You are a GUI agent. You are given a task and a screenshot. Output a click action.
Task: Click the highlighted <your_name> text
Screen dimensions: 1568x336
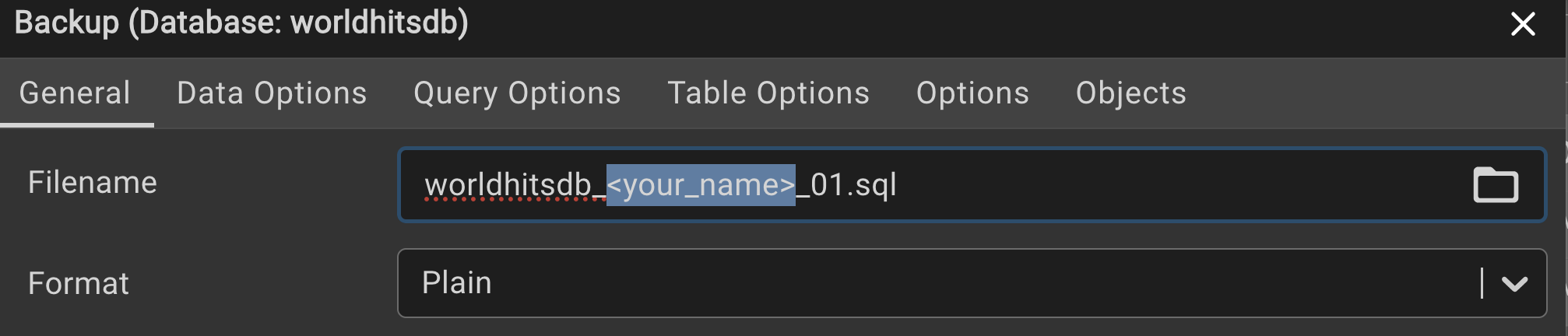(x=701, y=185)
